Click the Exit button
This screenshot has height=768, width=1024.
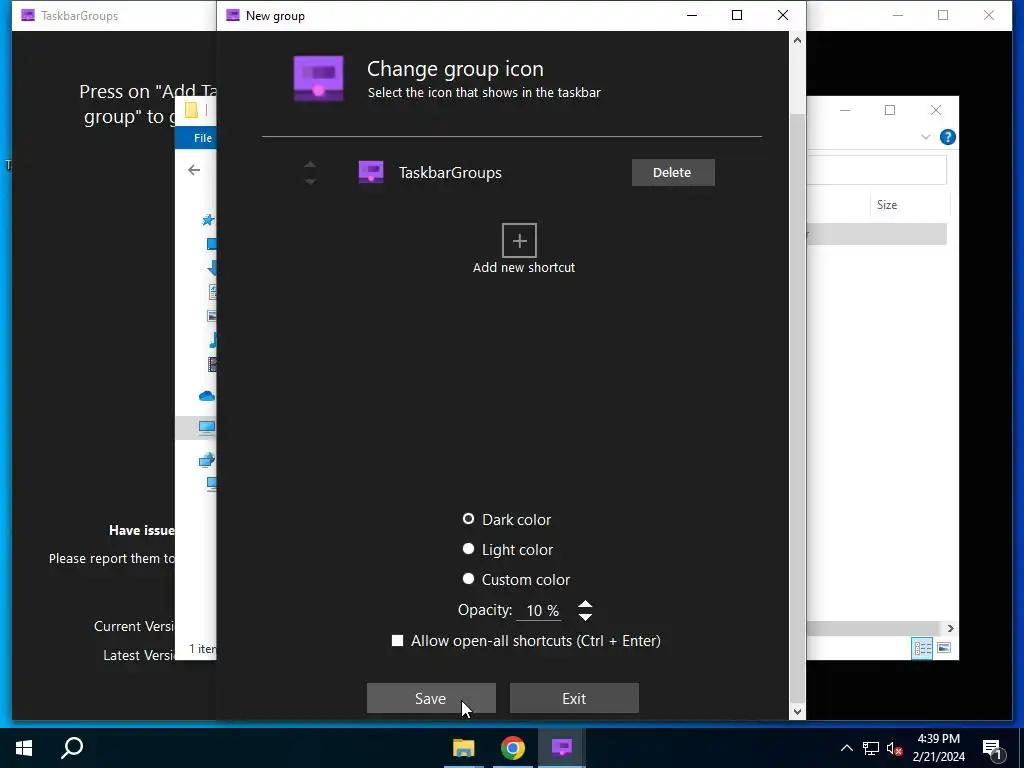pos(574,698)
